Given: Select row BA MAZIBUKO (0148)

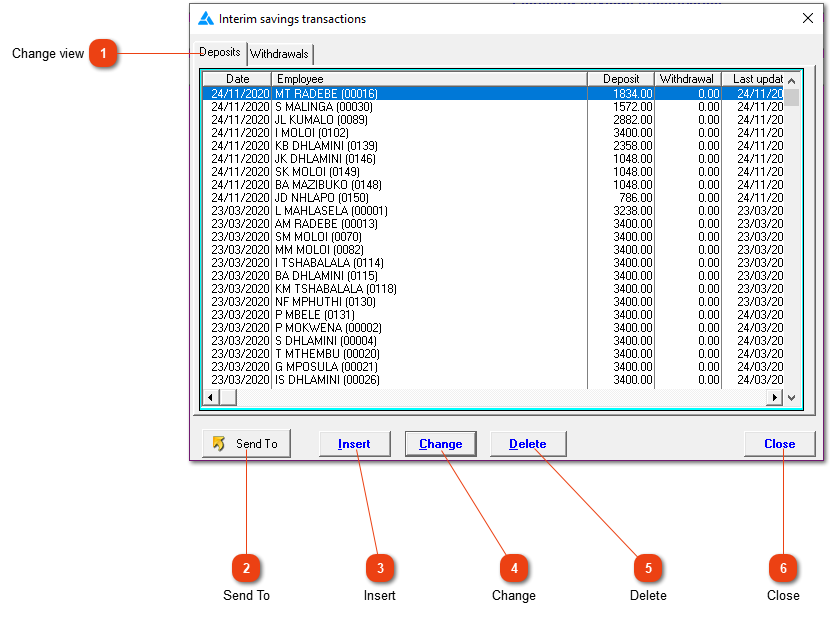Looking at the screenshot, I should tap(493, 185).
